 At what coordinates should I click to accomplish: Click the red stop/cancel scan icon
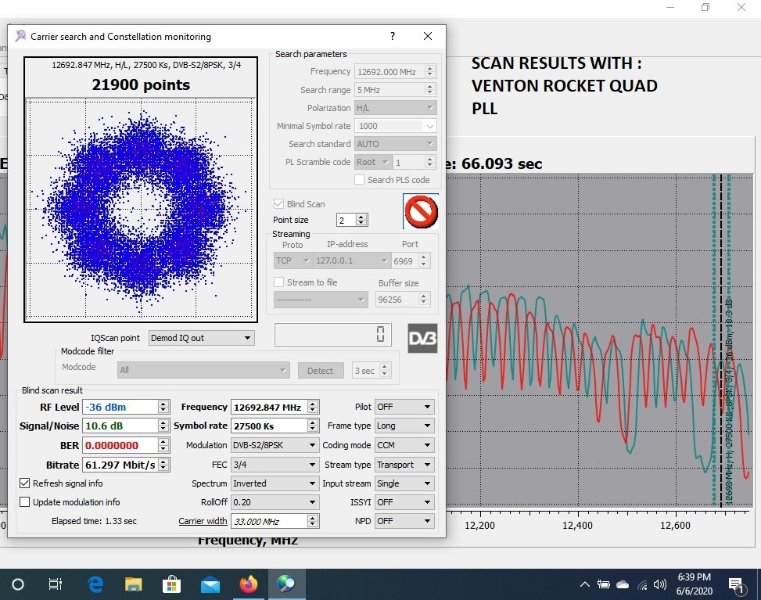point(421,211)
